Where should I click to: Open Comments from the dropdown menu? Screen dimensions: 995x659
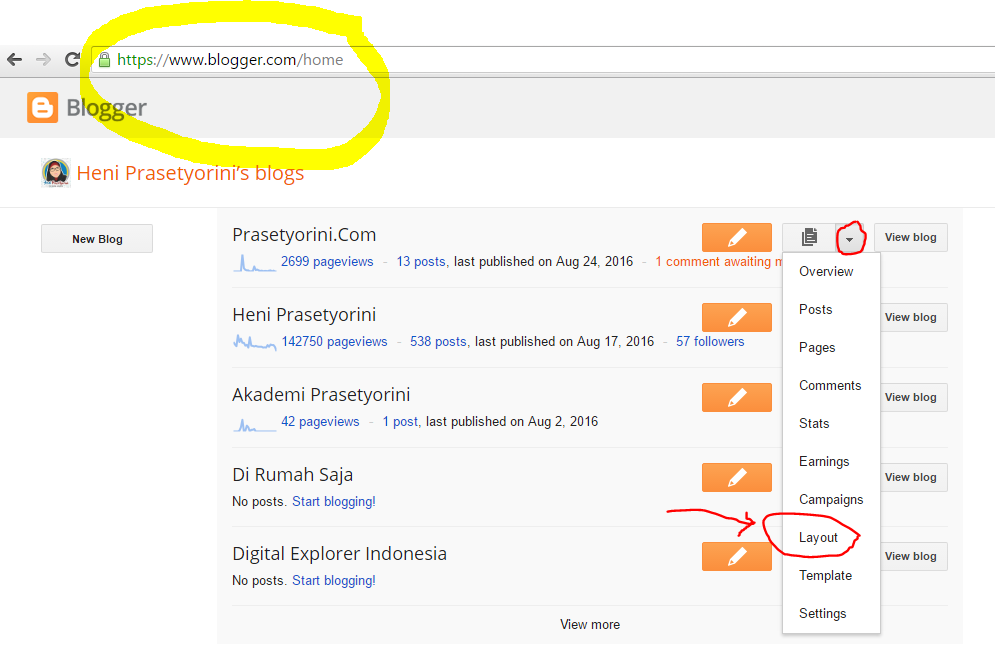pyautogui.click(x=831, y=386)
